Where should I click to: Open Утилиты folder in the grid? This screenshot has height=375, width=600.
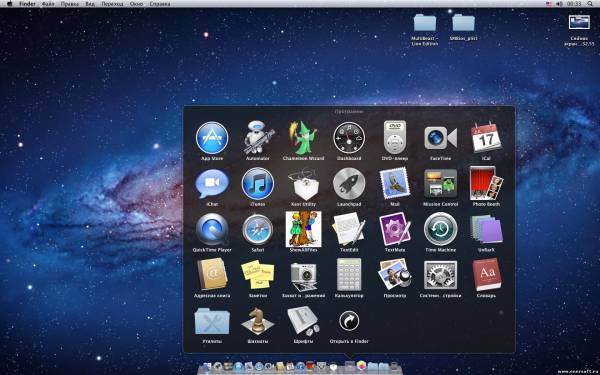[212, 321]
